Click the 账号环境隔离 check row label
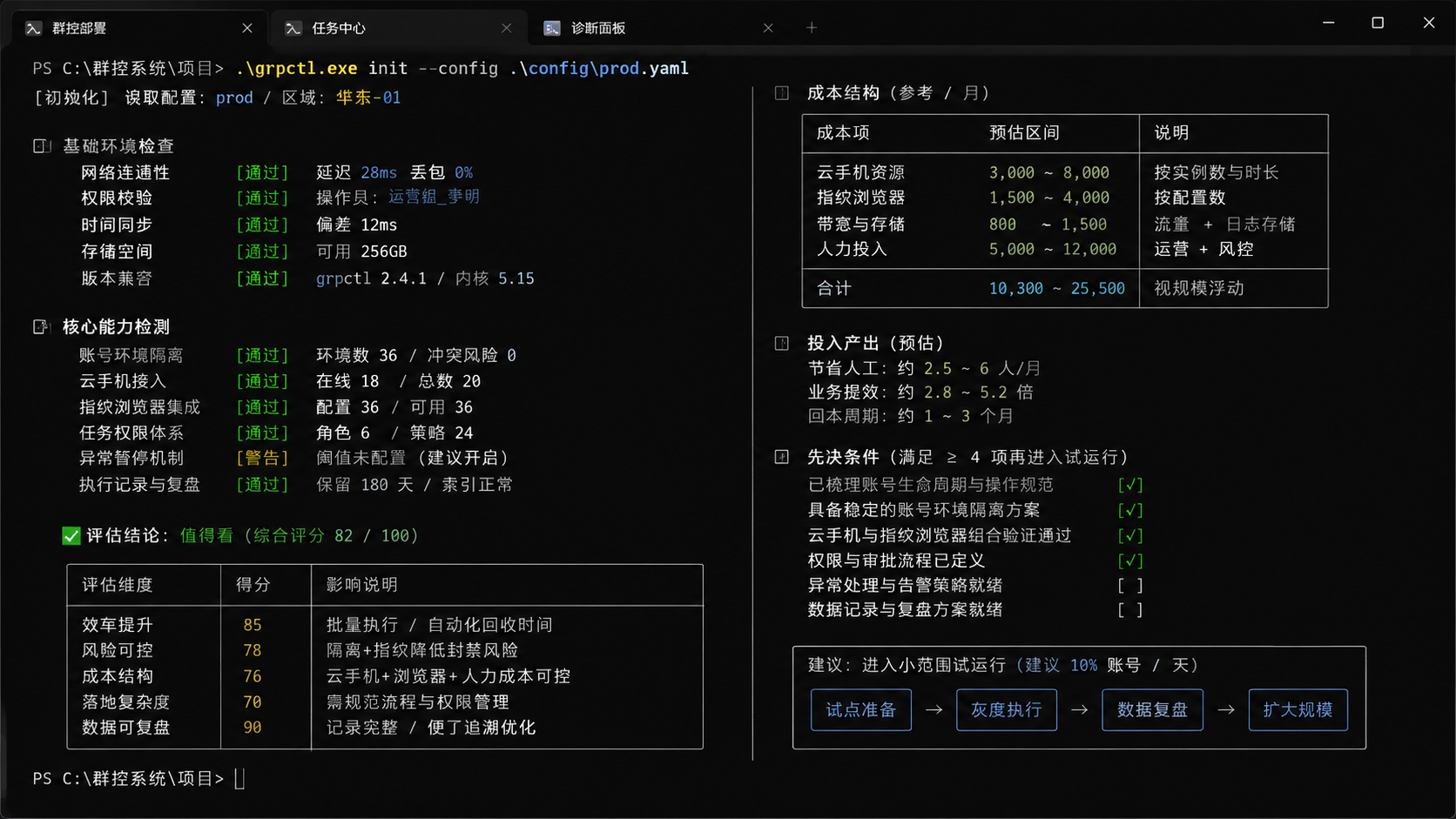1456x819 pixels. point(131,355)
